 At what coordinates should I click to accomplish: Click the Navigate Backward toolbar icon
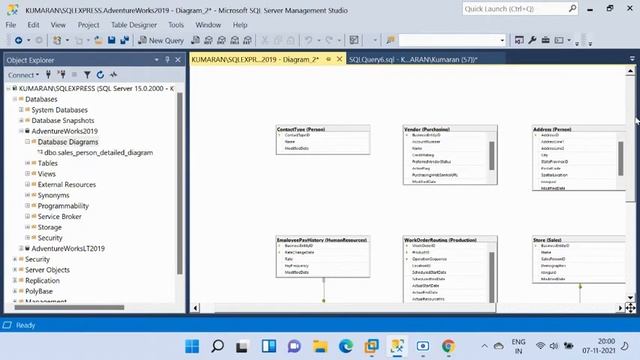(x=18, y=40)
